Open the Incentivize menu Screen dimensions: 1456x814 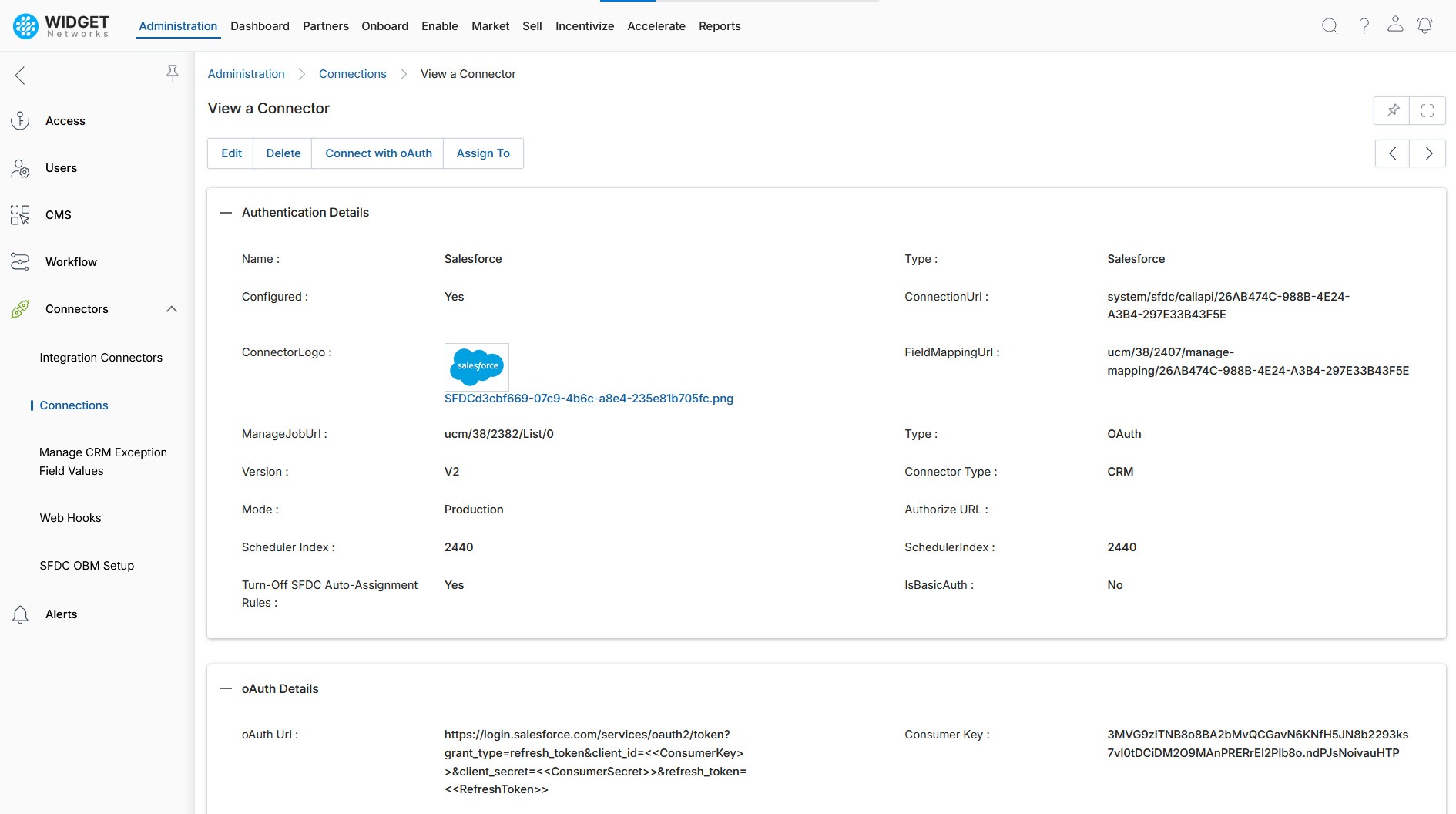[585, 26]
